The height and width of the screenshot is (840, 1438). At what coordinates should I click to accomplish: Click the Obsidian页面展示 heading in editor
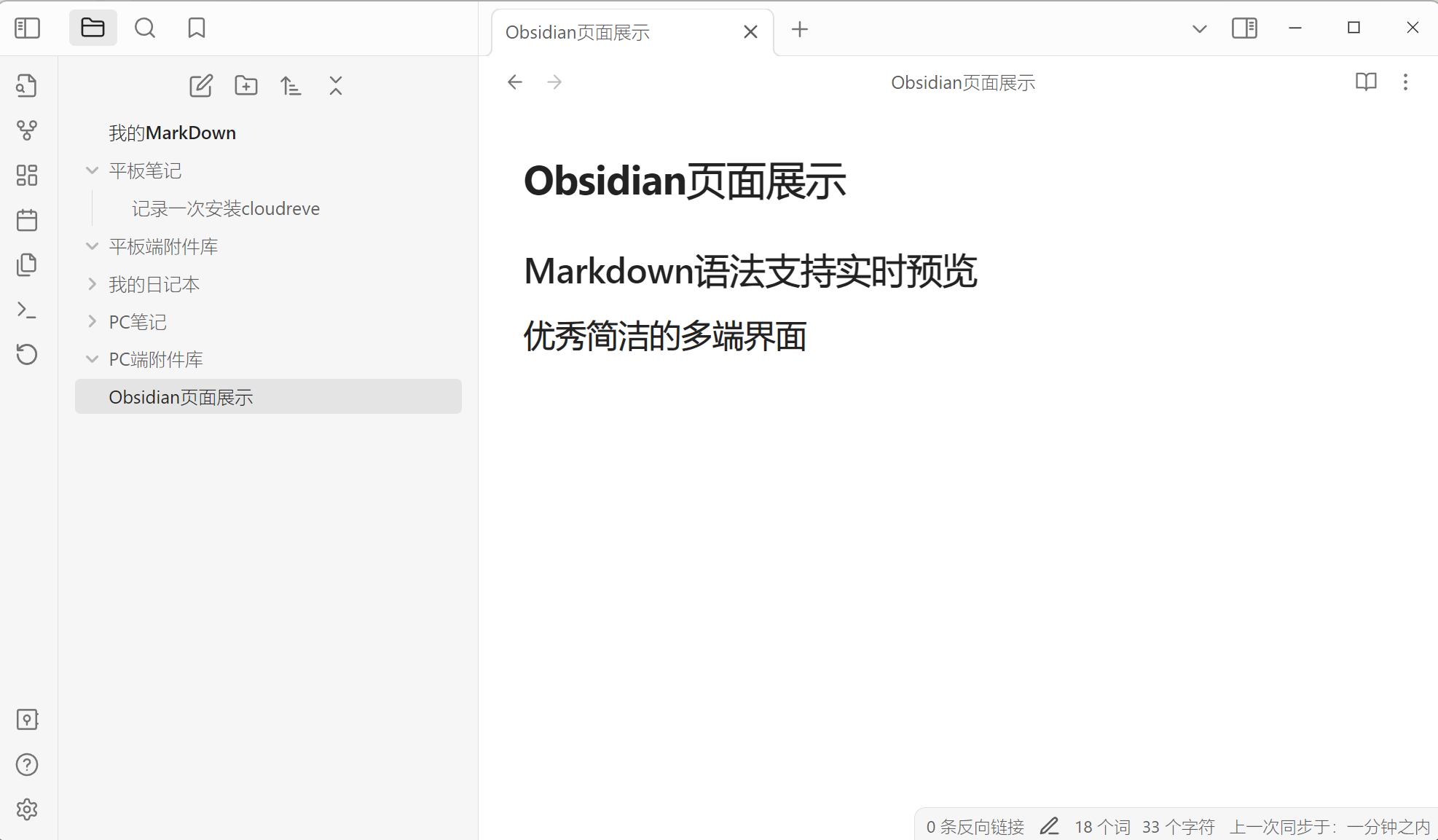[685, 181]
